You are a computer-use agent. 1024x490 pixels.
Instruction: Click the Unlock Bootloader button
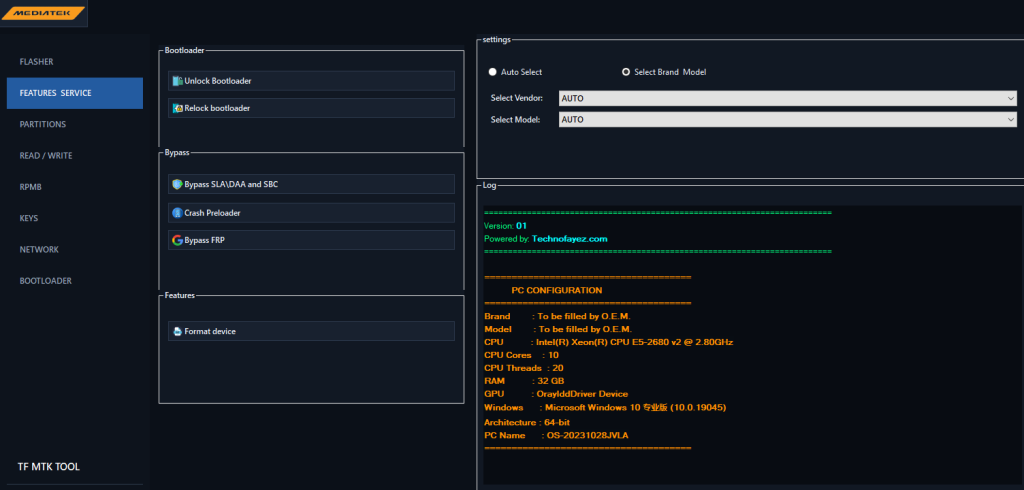click(x=311, y=81)
